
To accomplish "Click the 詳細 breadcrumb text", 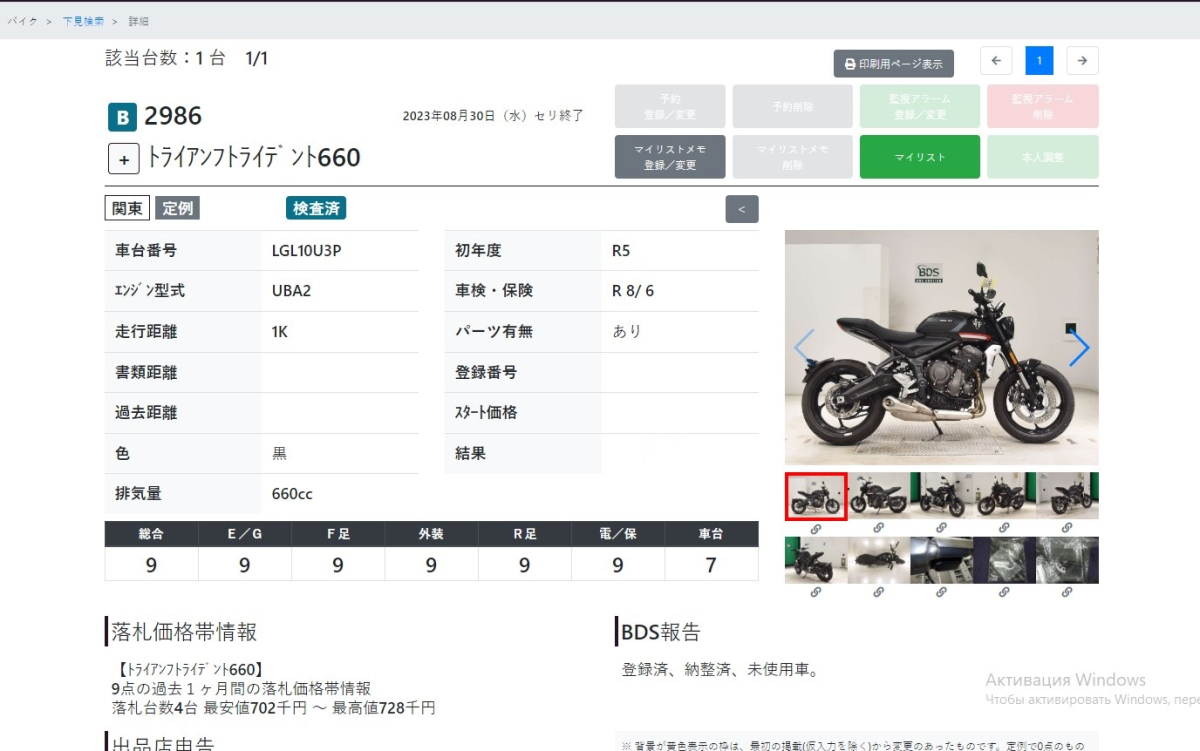I will [x=139, y=21].
